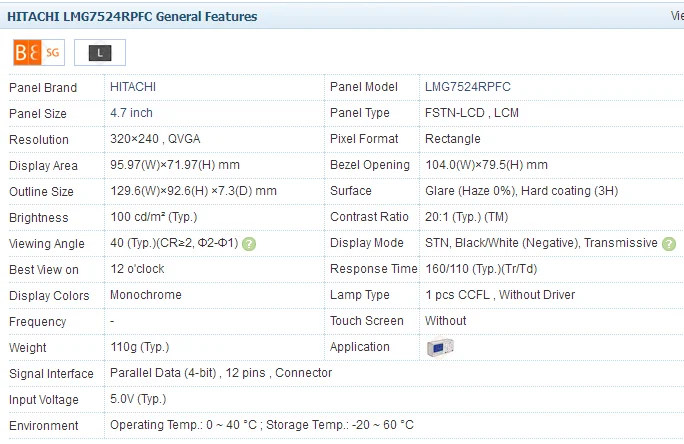The height and width of the screenshot is (444, 684).
Task: Click the Touch Screen Without value
Action: pyautogui.click(x=445, y=321)
